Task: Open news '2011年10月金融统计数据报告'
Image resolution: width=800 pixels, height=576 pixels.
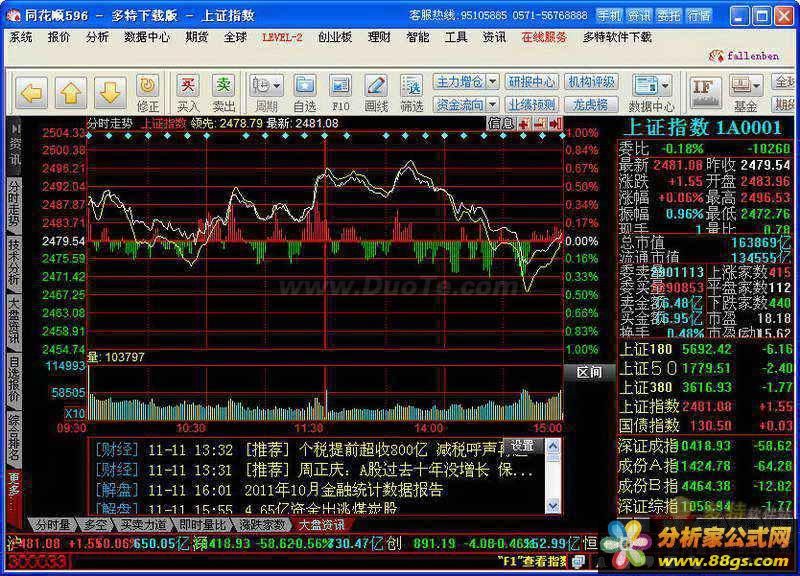Action: point(343,490)
